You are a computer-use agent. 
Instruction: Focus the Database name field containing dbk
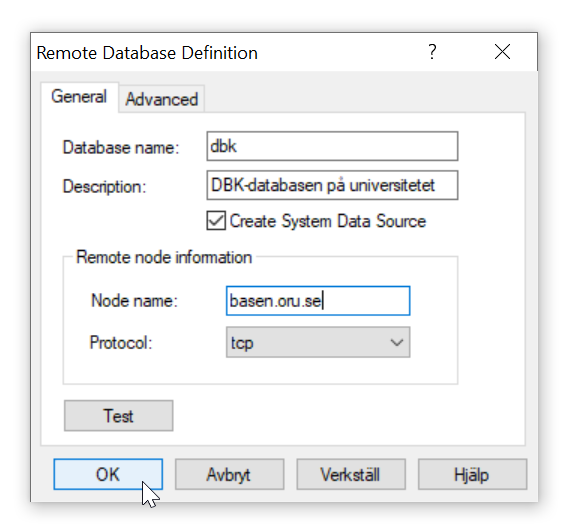[332, 146]
